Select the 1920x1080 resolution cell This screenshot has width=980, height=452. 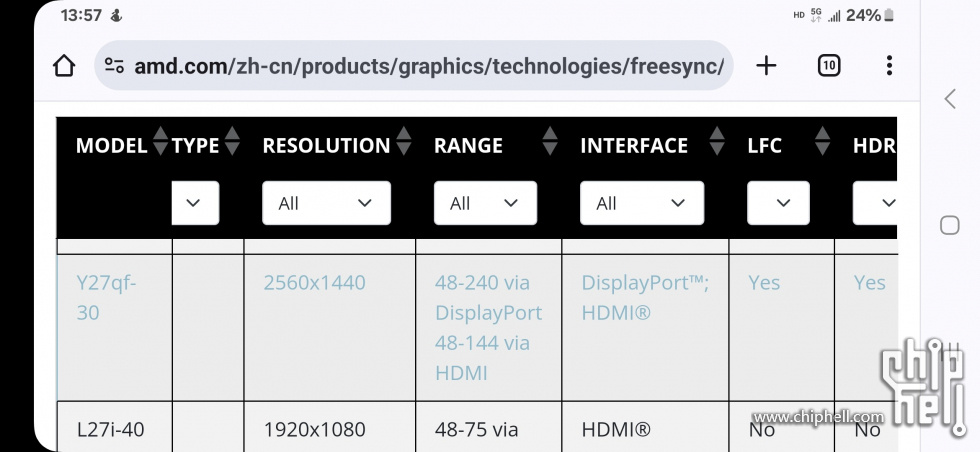pyautogui.click(x=330, y=427)
